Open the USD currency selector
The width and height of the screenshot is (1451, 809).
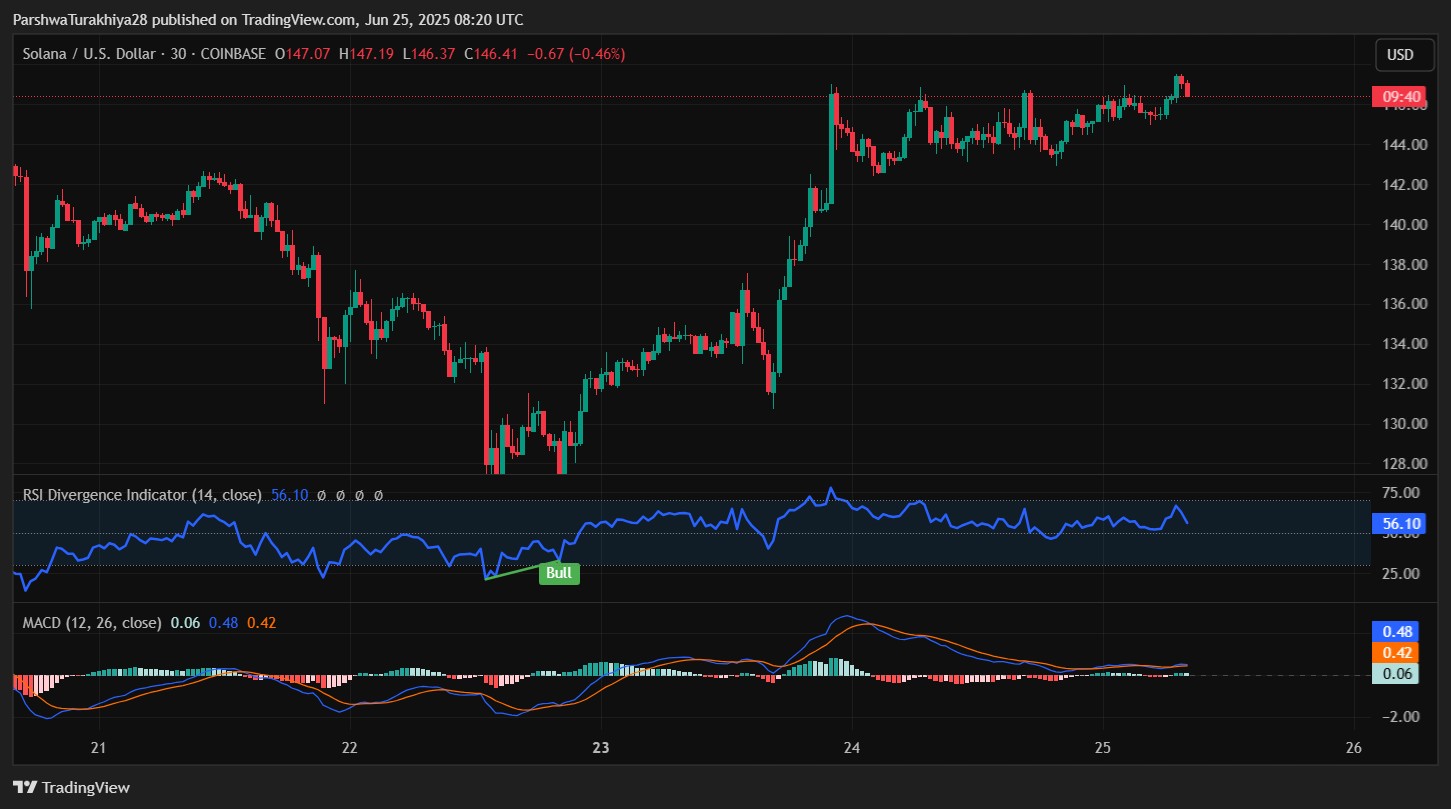(x=1400, y=55)
